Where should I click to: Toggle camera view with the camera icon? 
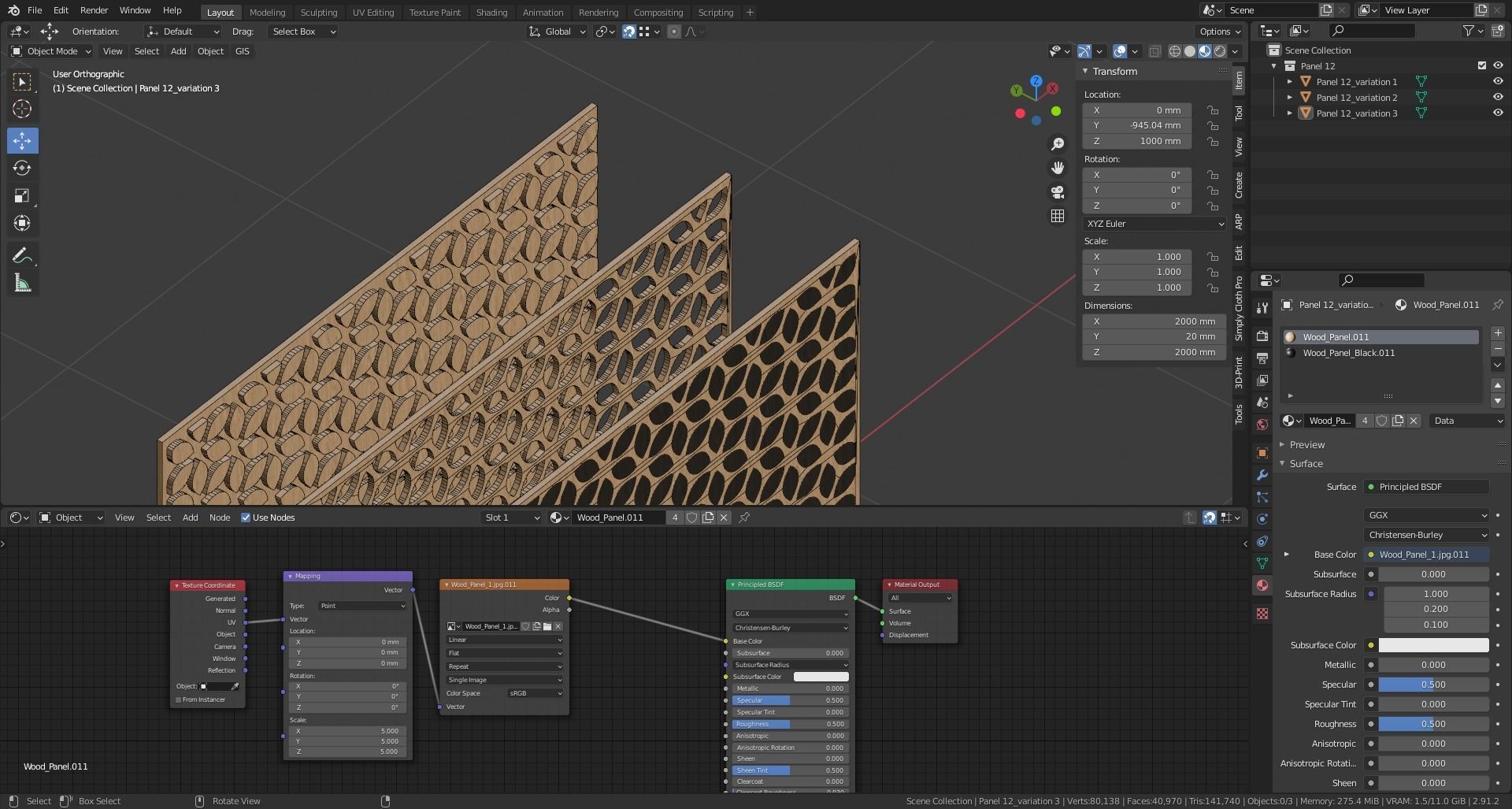pyautogui.click(x=1058, y=191)
